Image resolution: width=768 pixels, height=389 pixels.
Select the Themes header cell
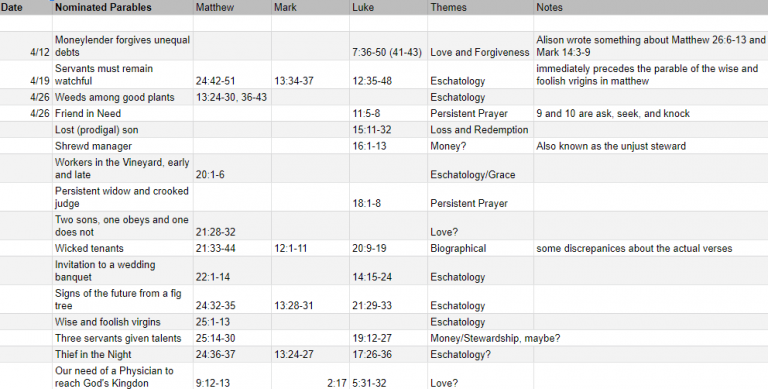pyautogui.click(x=480, y=7)
